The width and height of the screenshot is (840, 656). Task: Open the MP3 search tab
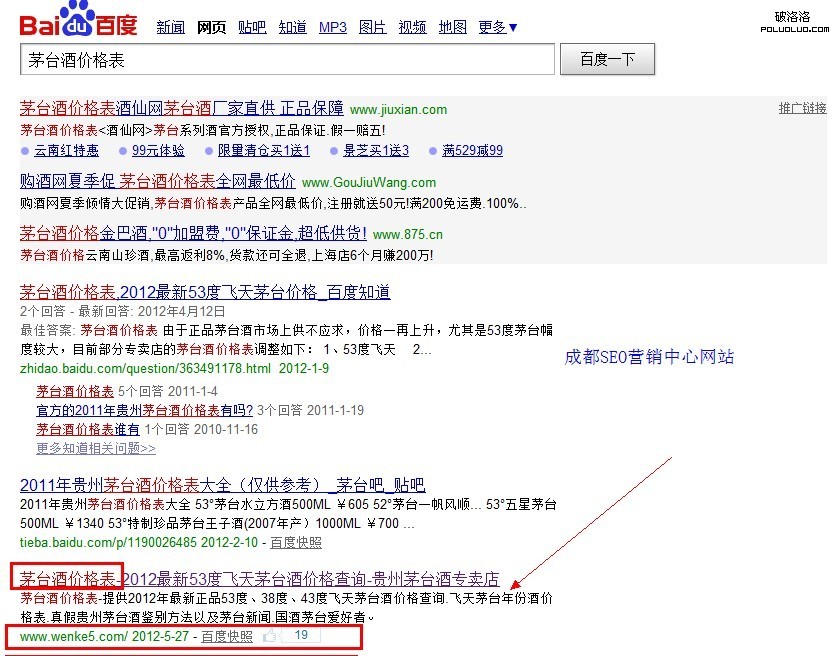pyautogui.click(x=332, y=27)
